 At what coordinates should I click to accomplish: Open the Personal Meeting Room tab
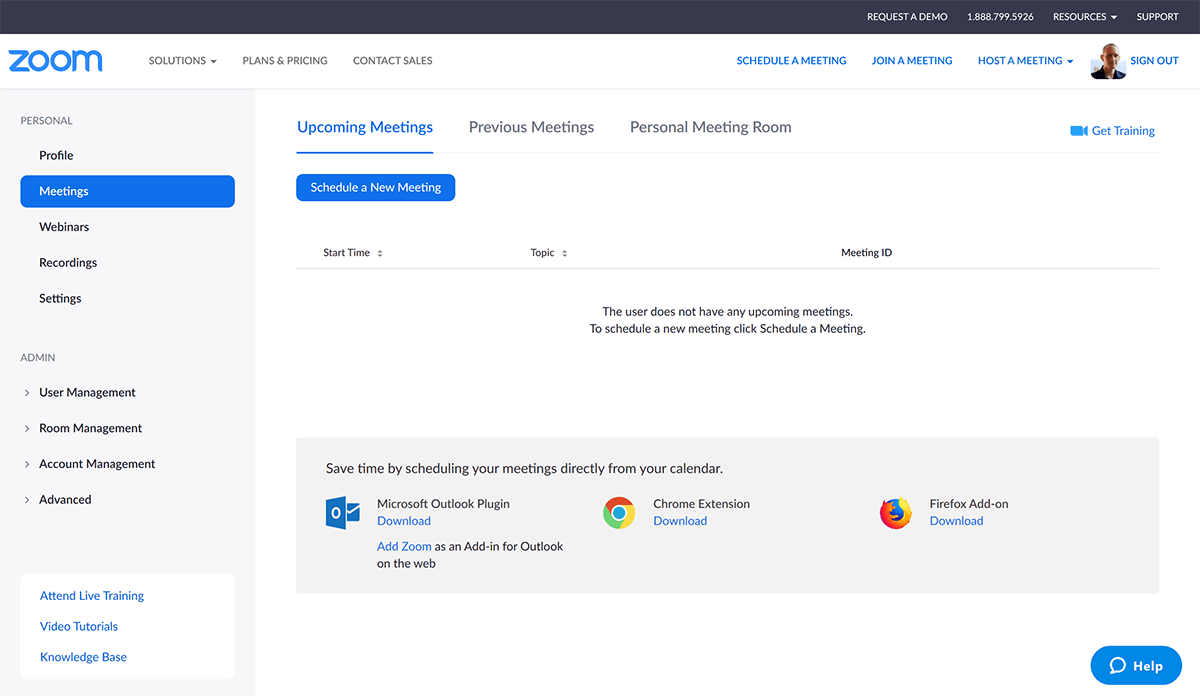[710, 127]
